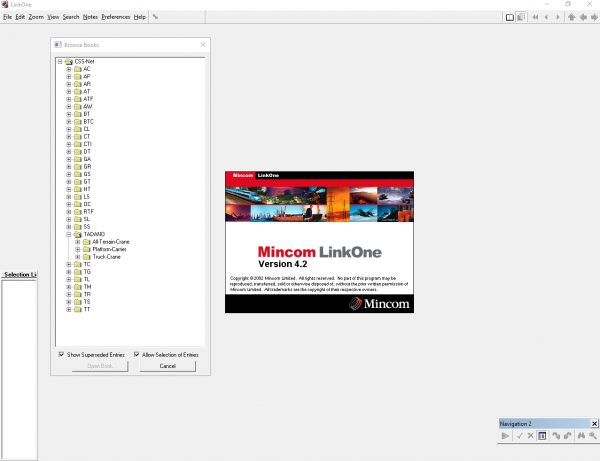Select the TS tree entry
This screenshot has height=461, width=600.
click(x=87, y=302)
